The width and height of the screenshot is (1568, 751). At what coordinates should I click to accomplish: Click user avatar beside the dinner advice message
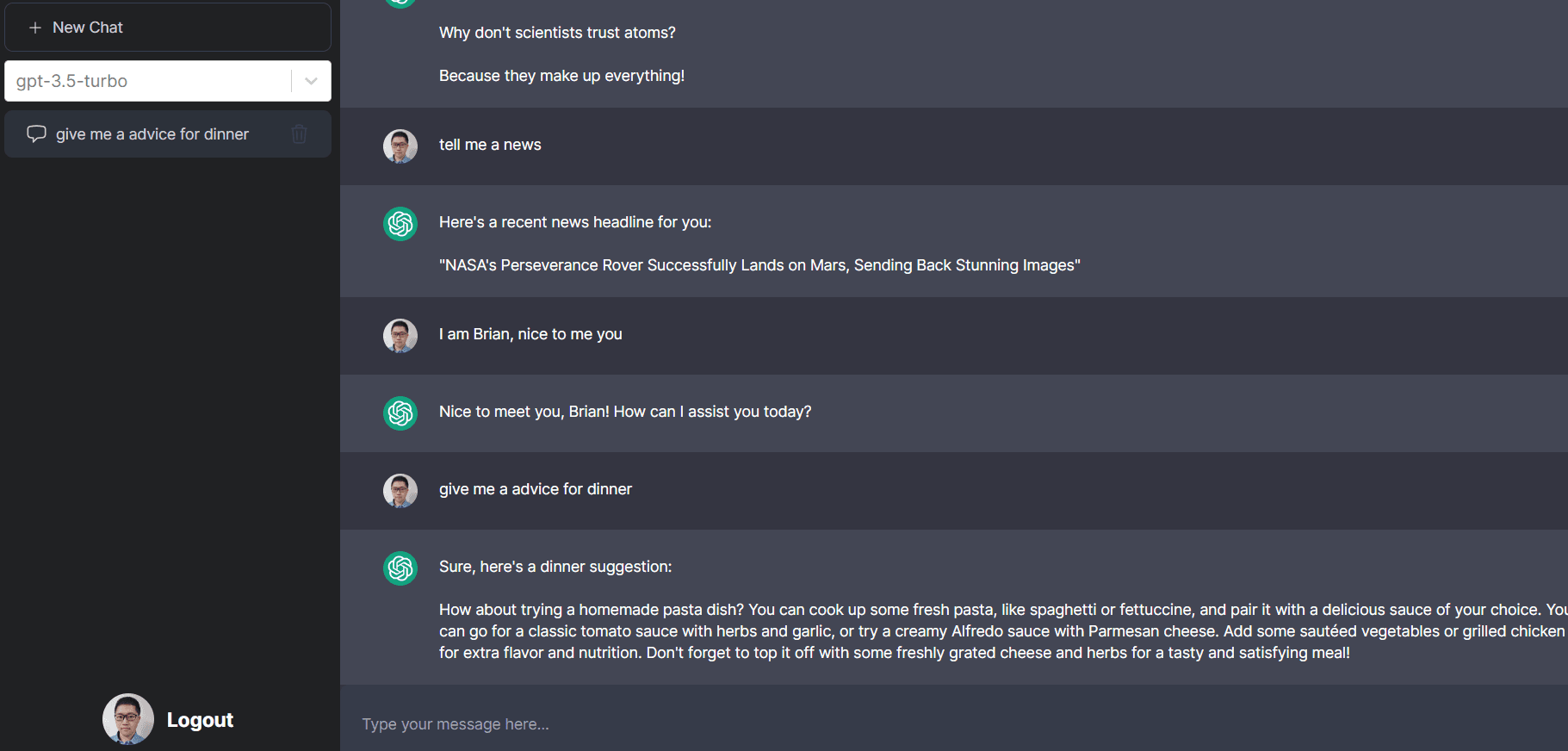point(400,491)
